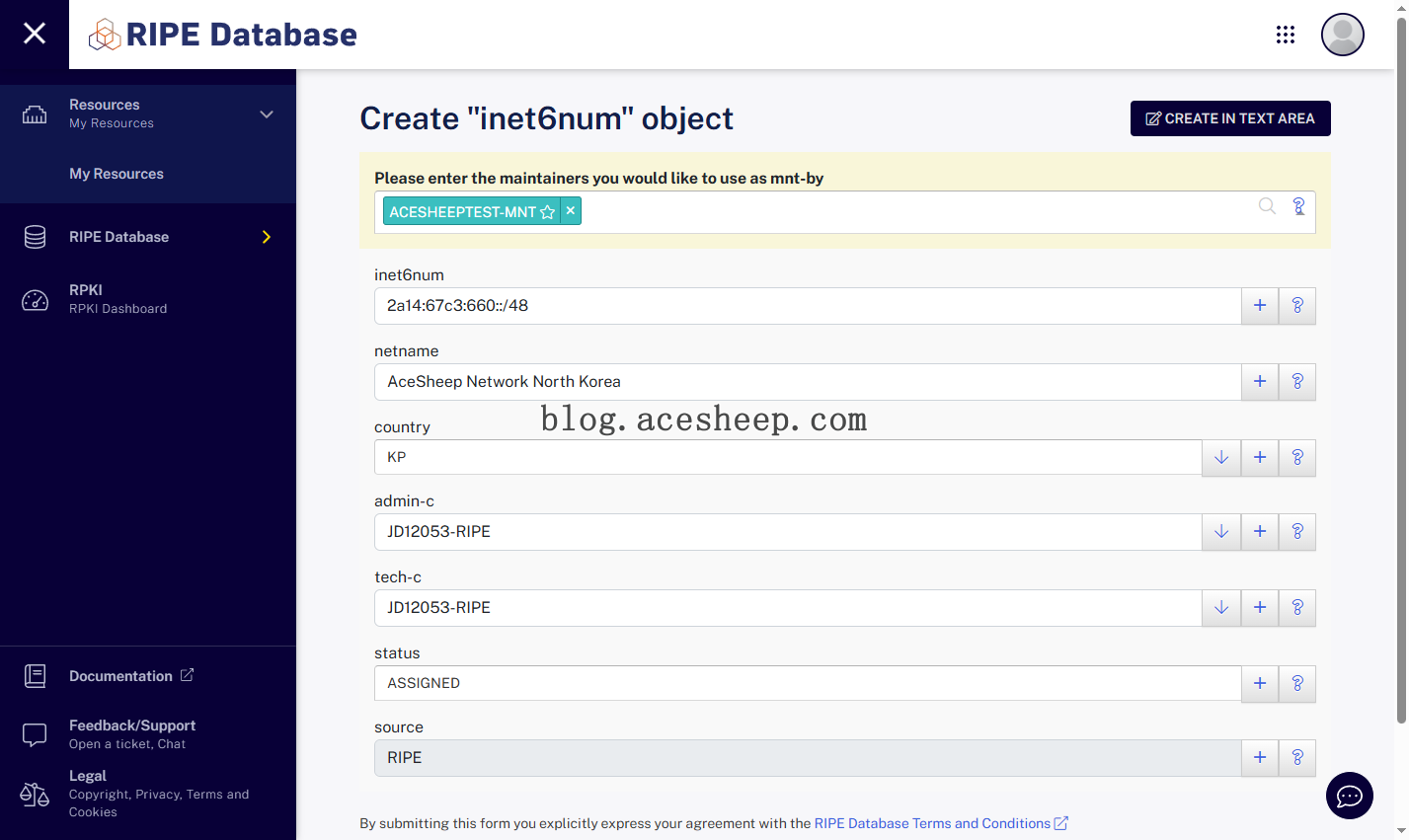The image size is (1409, 840).
Task: Add attribute after source field
Action: point(1260,757)
